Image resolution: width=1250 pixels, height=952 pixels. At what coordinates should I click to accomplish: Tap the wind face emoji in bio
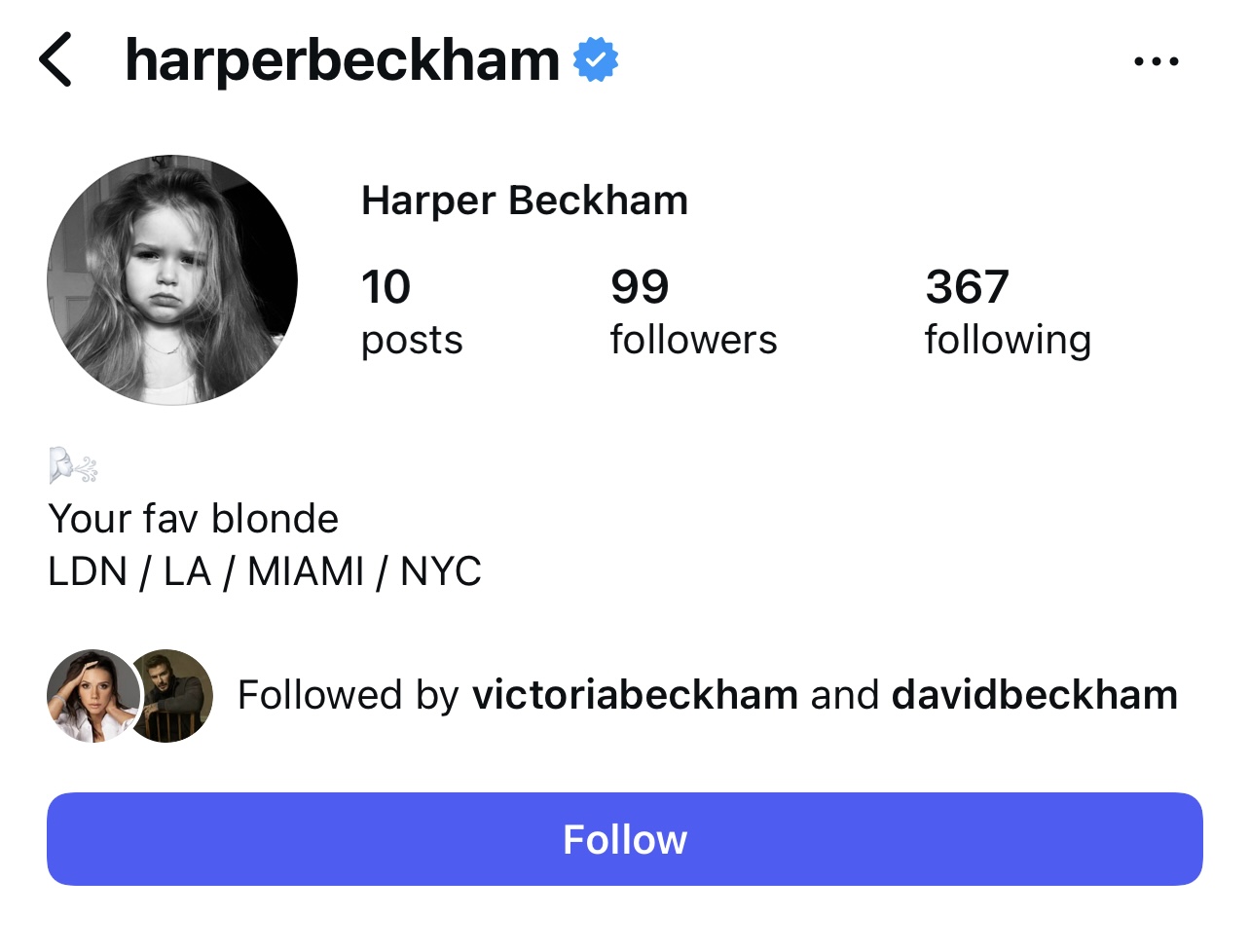74,465
